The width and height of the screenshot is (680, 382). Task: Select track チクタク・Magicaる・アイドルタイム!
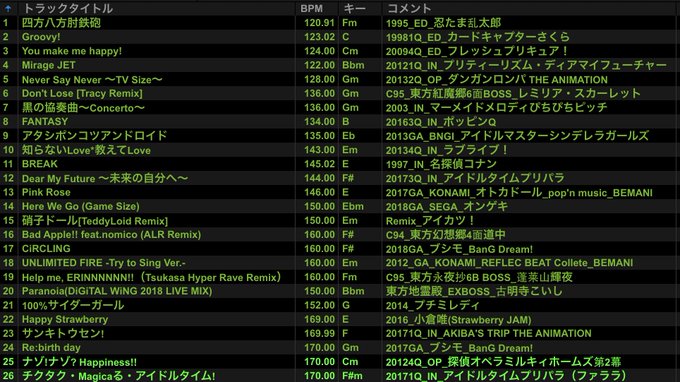point(118,375)
